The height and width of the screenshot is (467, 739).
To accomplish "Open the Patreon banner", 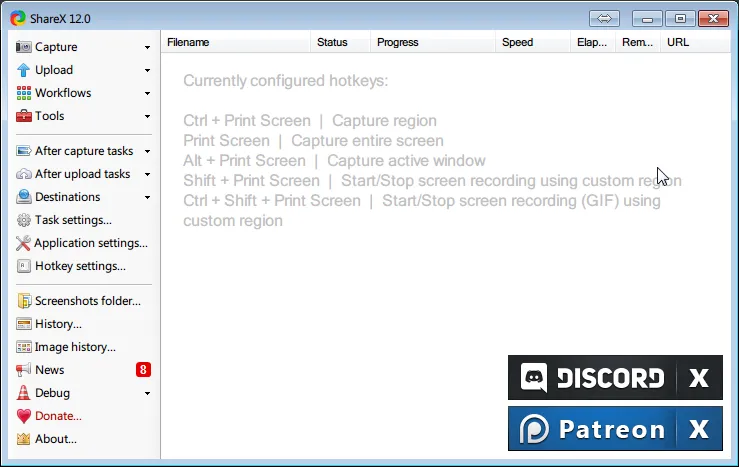I will tap(592, 429).
